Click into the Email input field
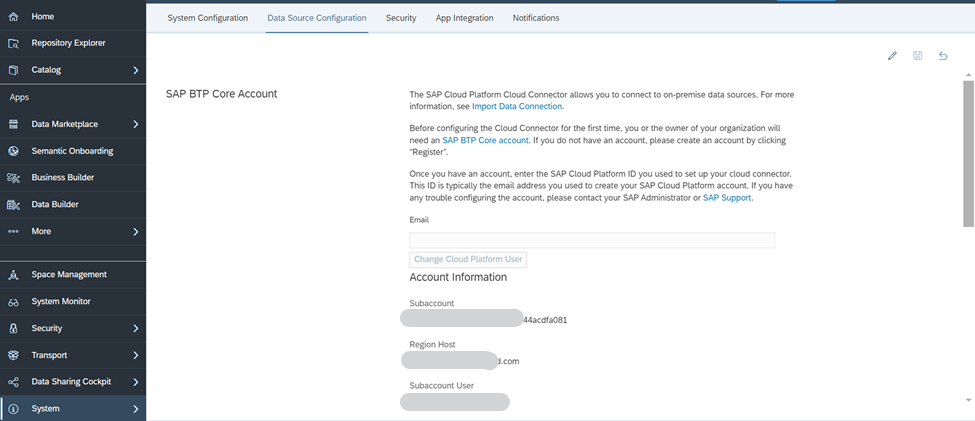The image size is (975, 421). click(592, 241)
